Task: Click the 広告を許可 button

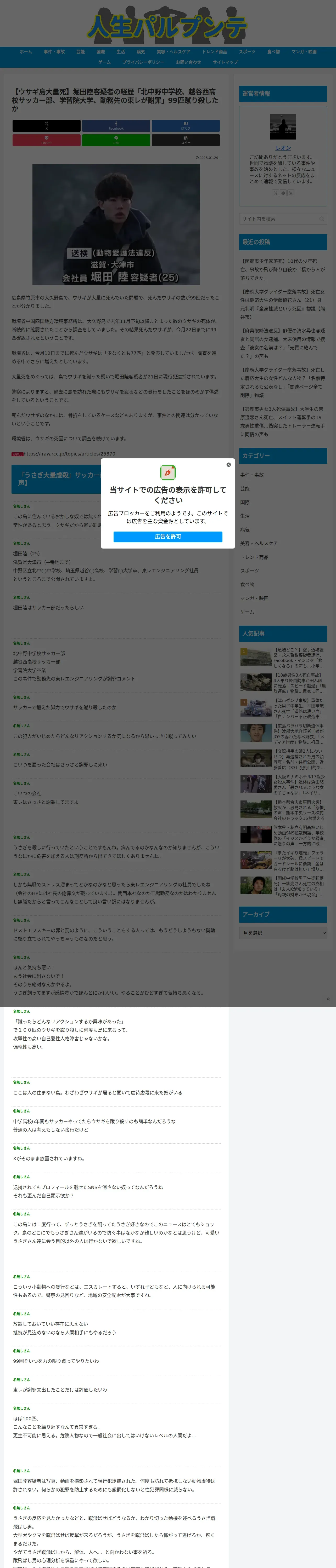Action: (x=168, y=536)
